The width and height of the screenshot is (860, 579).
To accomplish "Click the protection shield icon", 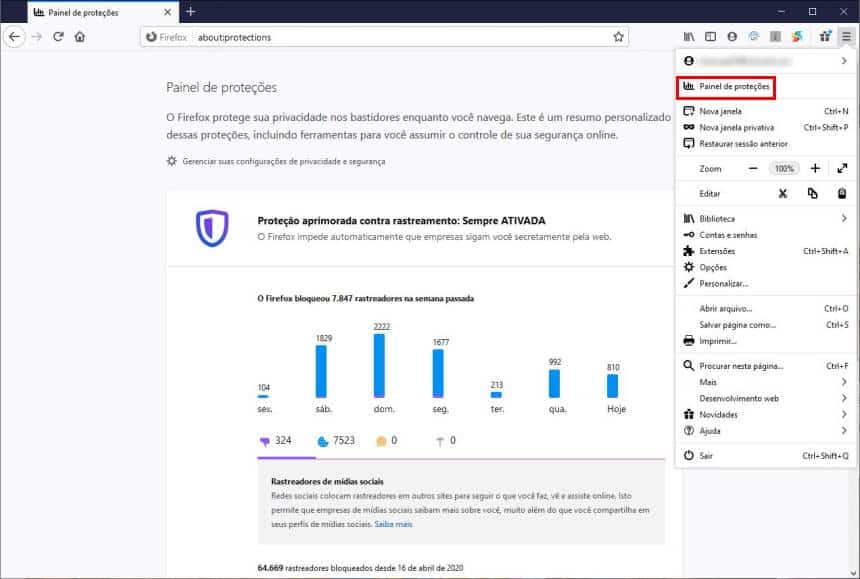I will point(212,228).
